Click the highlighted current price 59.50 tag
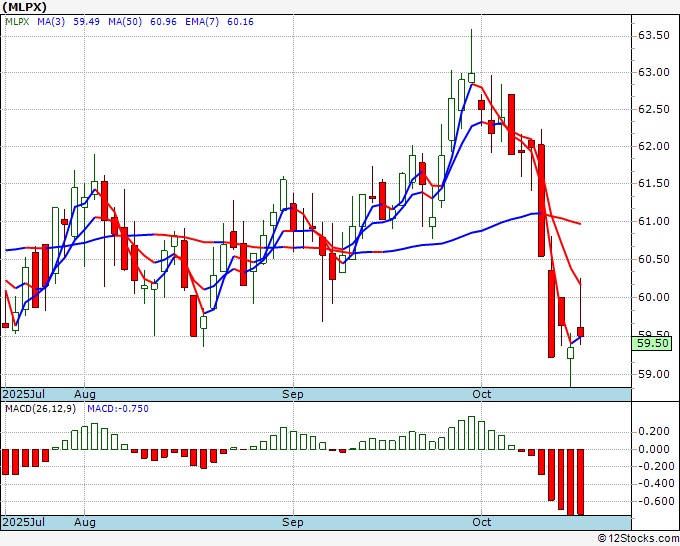Screen dimensions: 680x546 click(x=652, y=343)
